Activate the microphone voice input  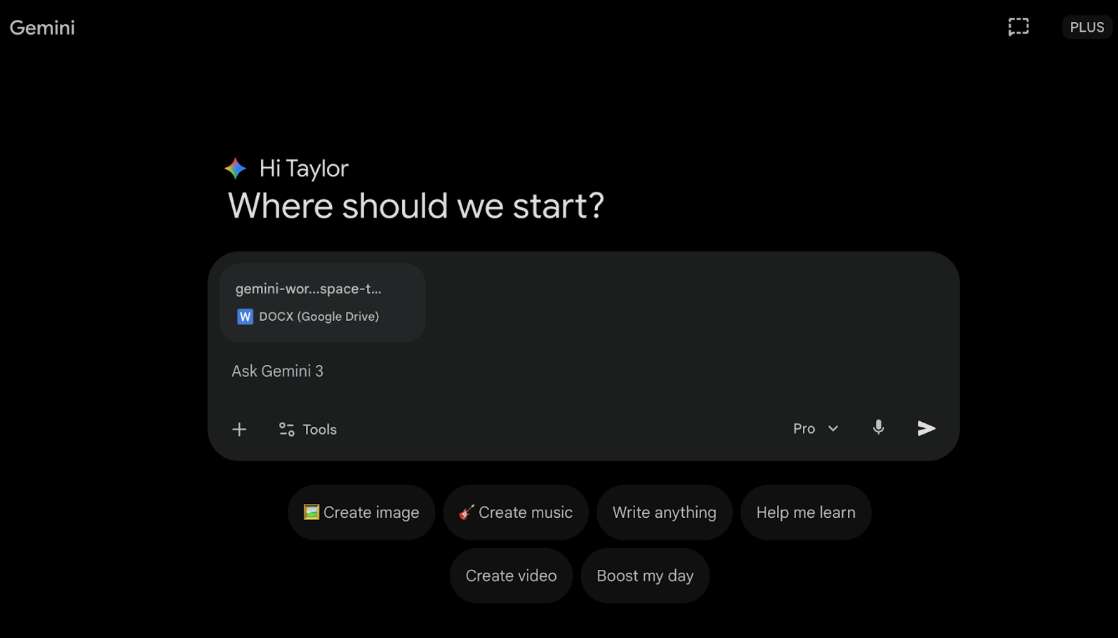pyautogui.click(x=878, y=428)
